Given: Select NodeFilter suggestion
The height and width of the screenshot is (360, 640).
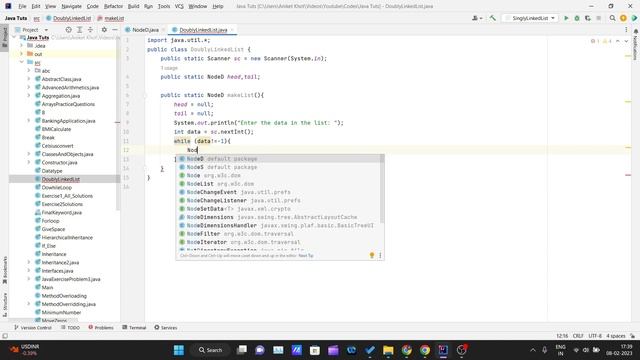Looking at the screenshot, I should pos(280,233).
